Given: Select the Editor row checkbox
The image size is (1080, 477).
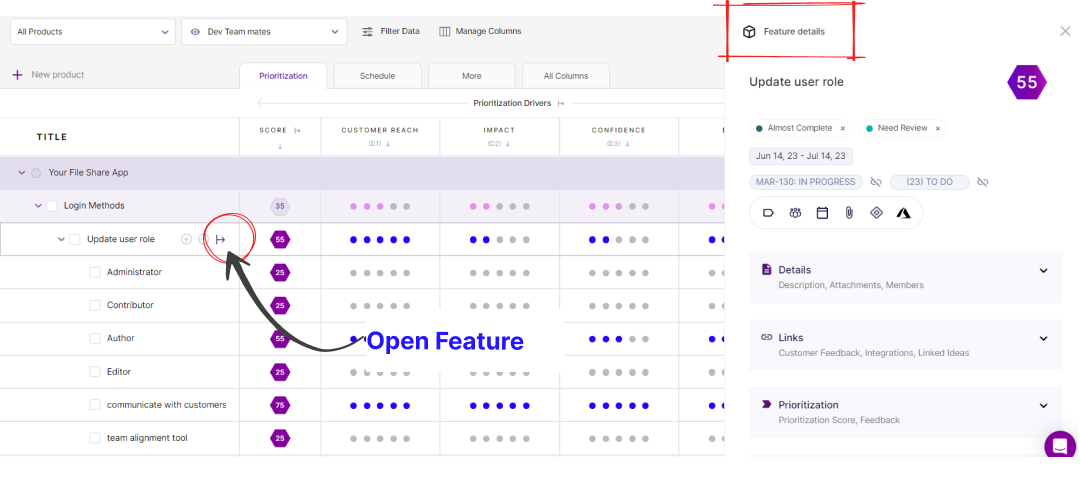Looking at the screenshot, I should 96,372.
